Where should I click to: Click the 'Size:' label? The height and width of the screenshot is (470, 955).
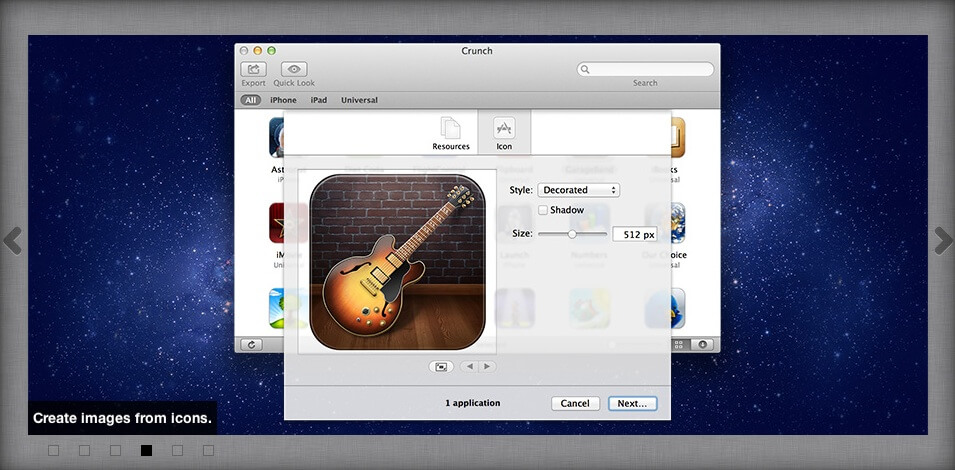click(x=523, y=234)
